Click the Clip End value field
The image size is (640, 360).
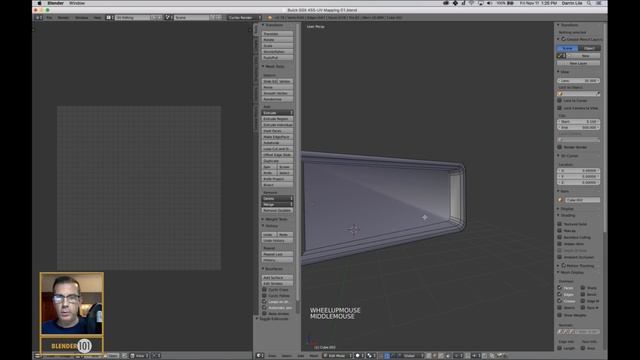click(579, 127)
